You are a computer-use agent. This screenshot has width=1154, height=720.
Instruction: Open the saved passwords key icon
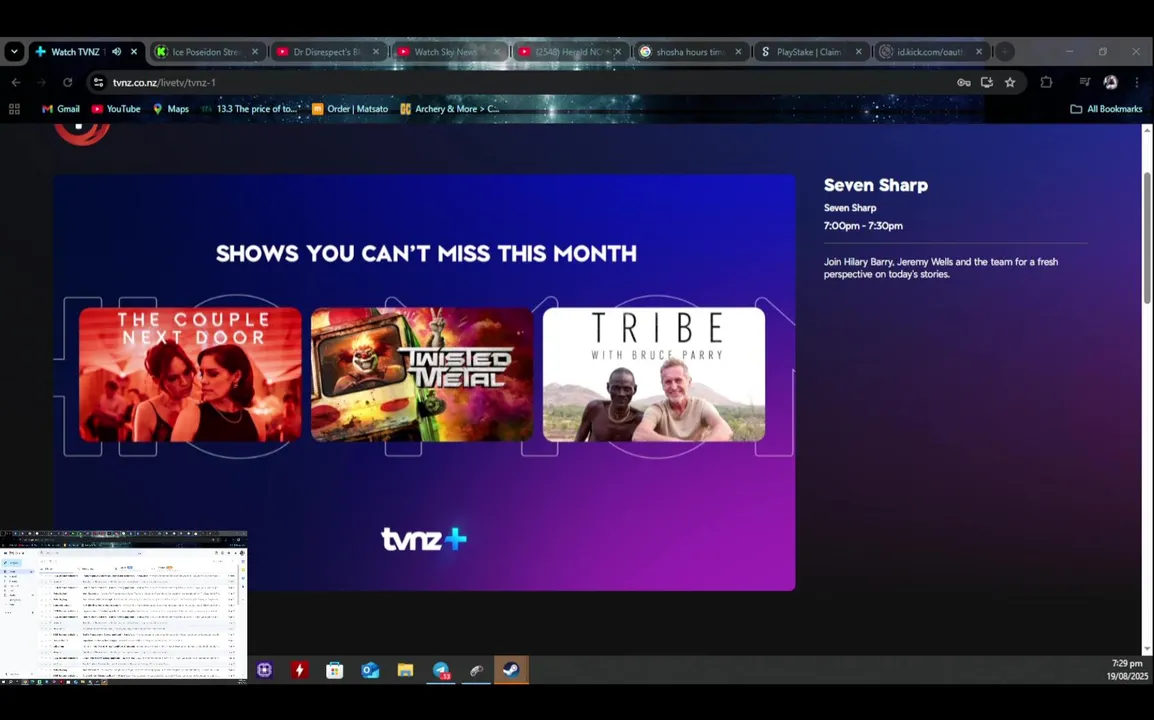click(963, 82)
